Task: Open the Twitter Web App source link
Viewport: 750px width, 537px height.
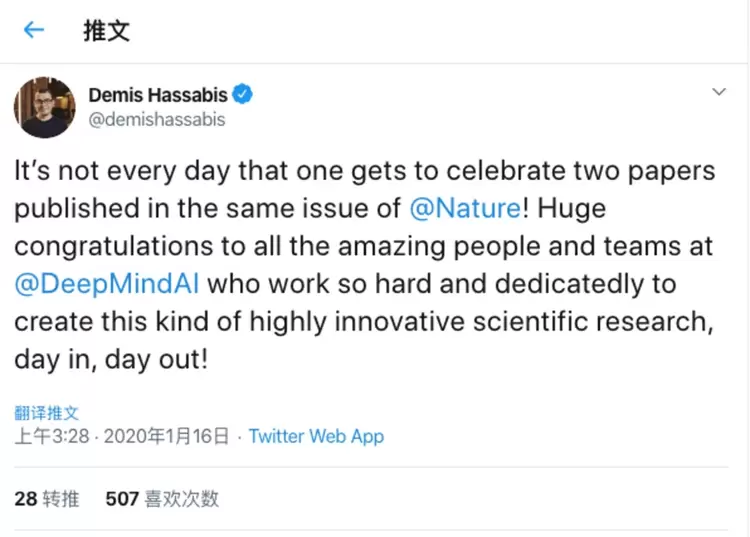Action: tap(316, 436)
